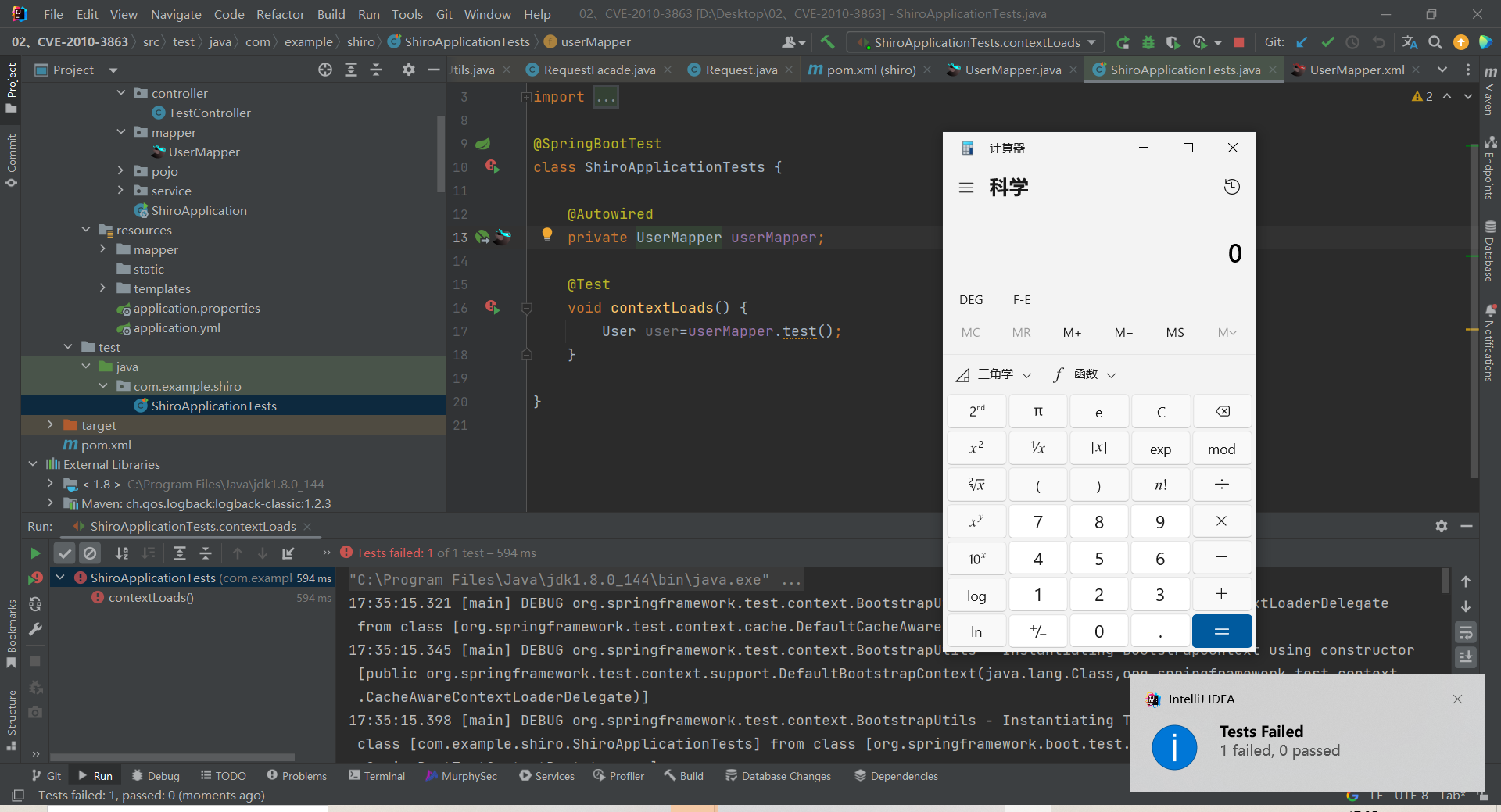
Task: Expand the target folder
Action: [x=51, y=425]
